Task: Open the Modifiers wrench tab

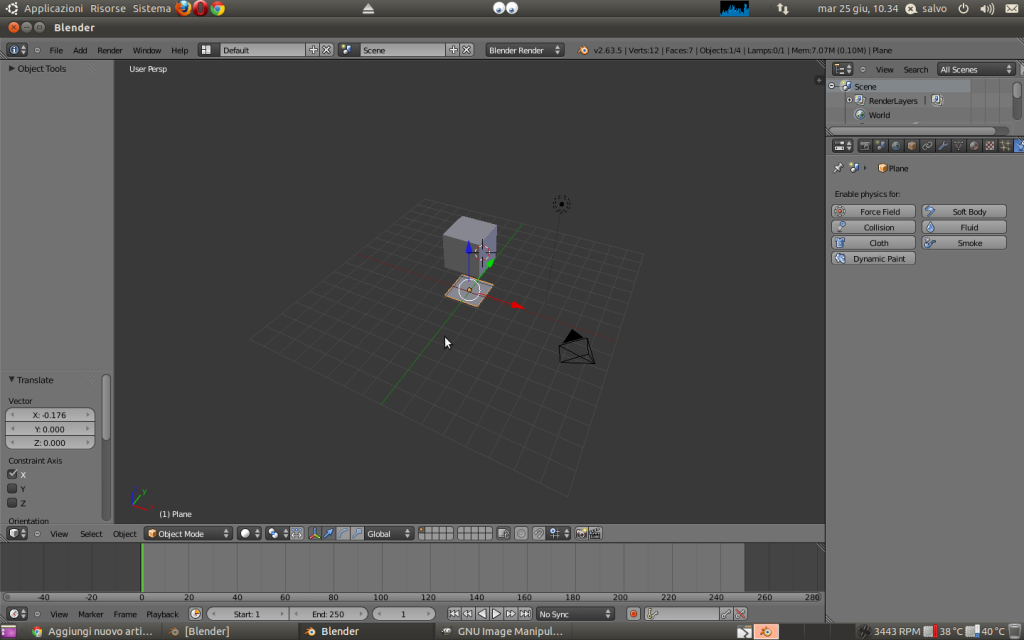Action: (x=942, y=145)
